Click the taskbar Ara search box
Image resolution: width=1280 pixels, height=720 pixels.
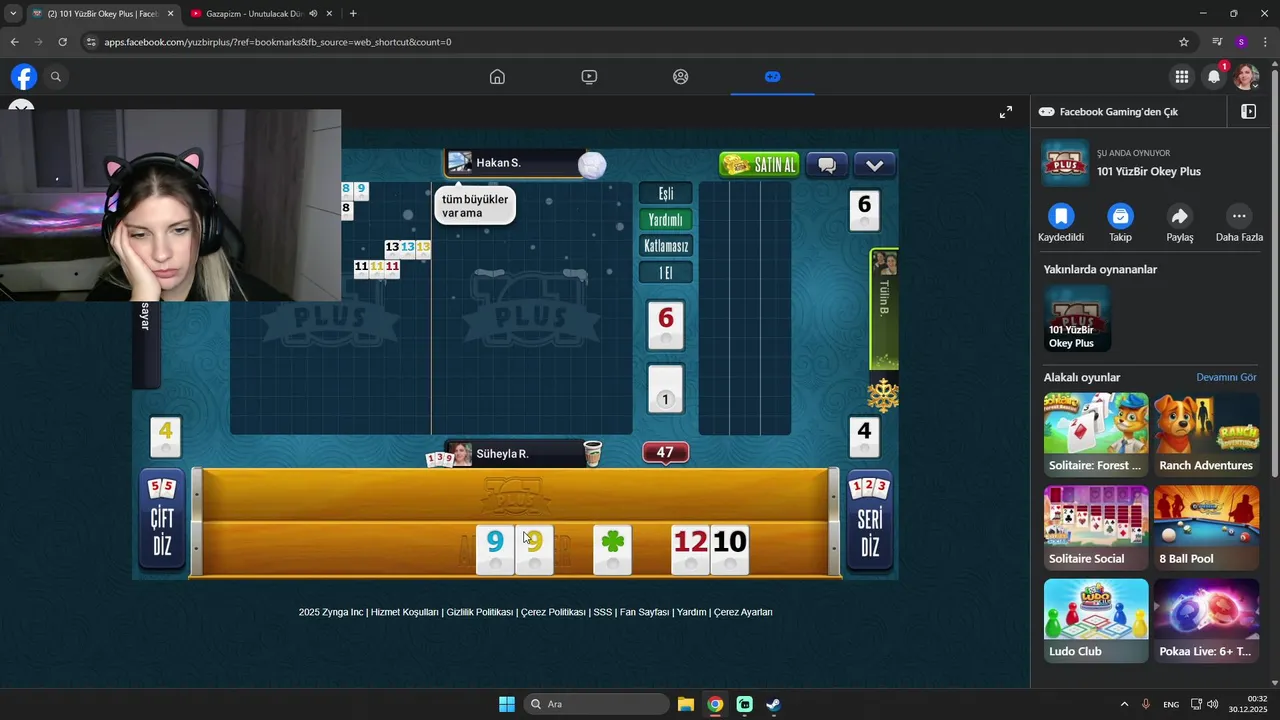(x=596, y=704)
